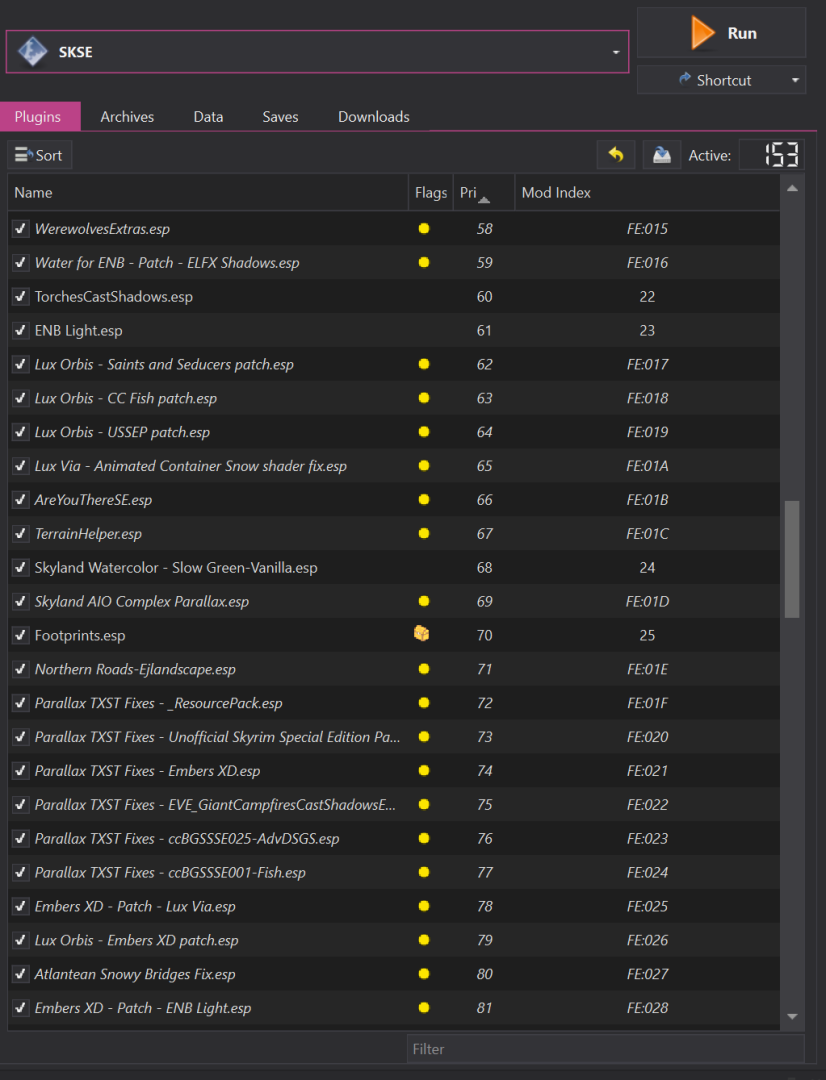Click the Sort list icon
The height and width of the screenshot is (1080, 826).
23,155
